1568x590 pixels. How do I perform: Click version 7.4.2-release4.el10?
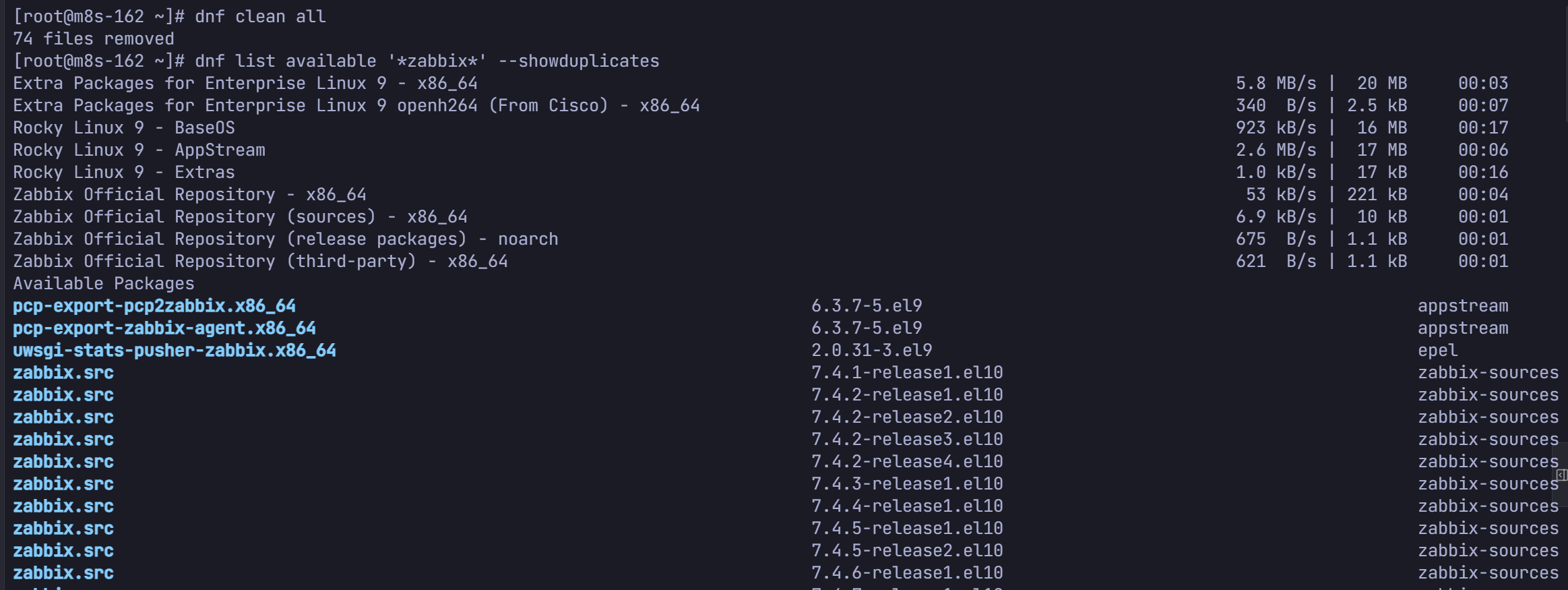pyautogui.click(x=907, y=461)
